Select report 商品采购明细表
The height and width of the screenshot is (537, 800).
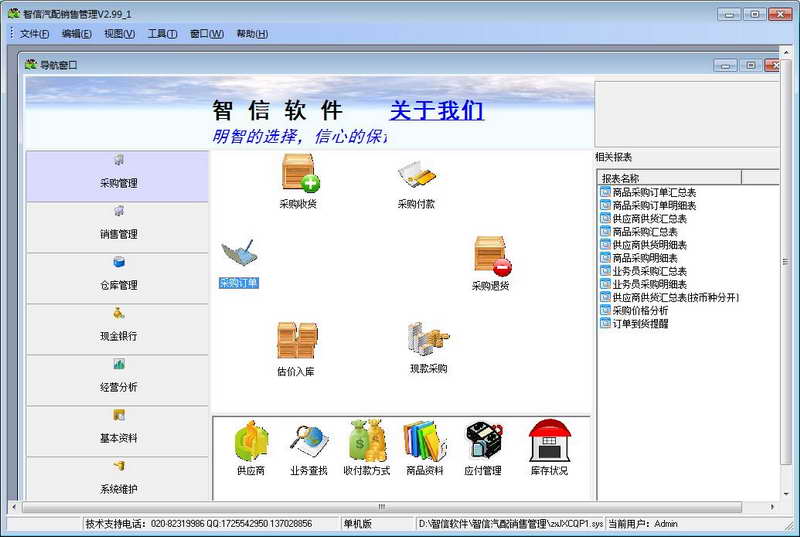[x=639, y=258]
